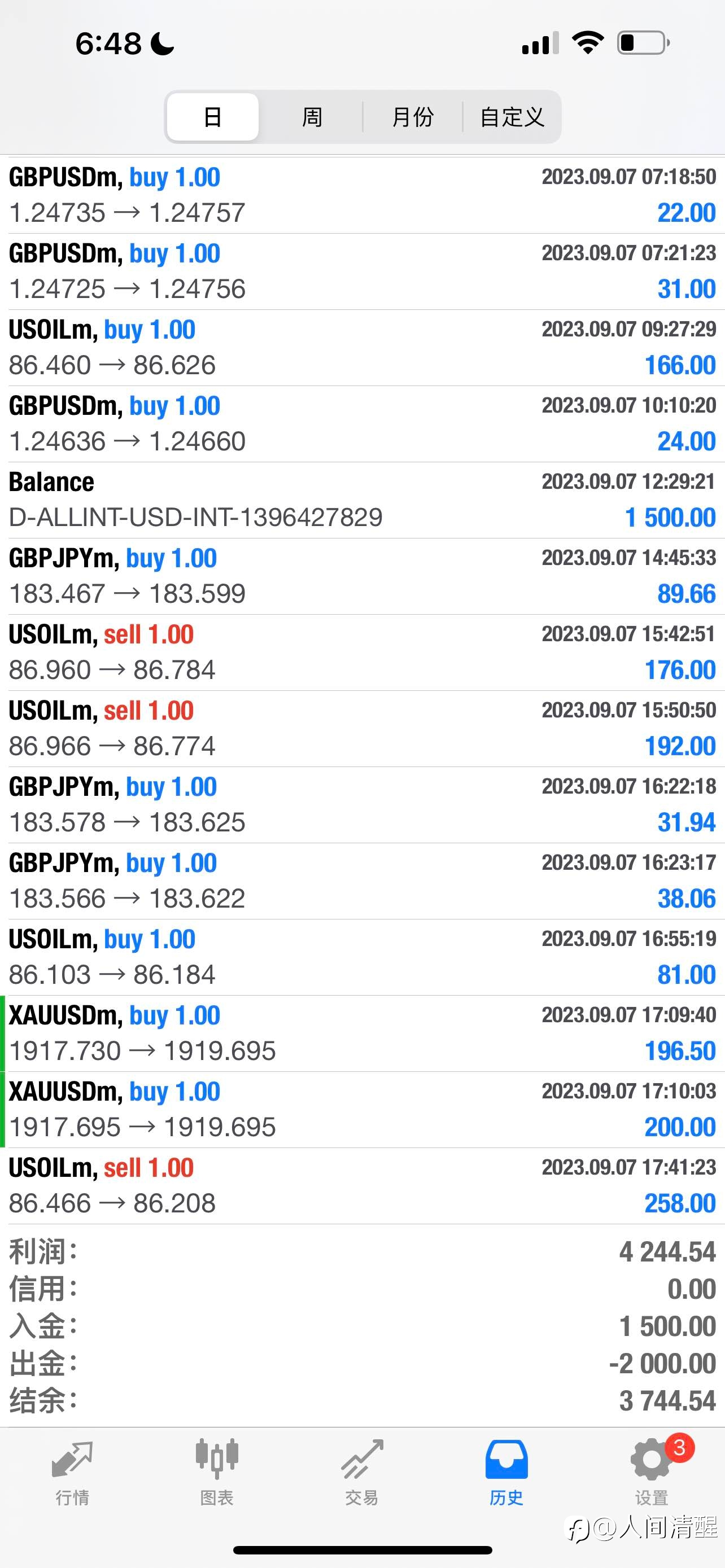Switch to the 周 week period

tap(312, 117)
